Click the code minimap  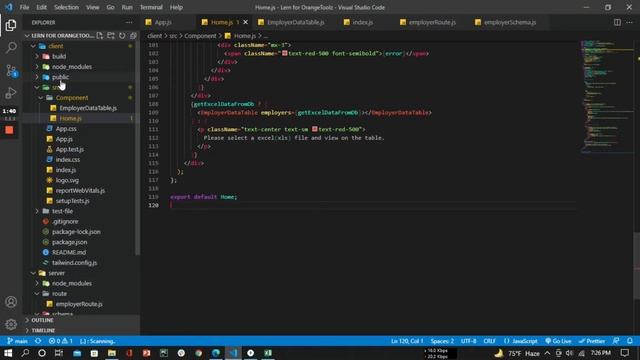tap(606, 96)
